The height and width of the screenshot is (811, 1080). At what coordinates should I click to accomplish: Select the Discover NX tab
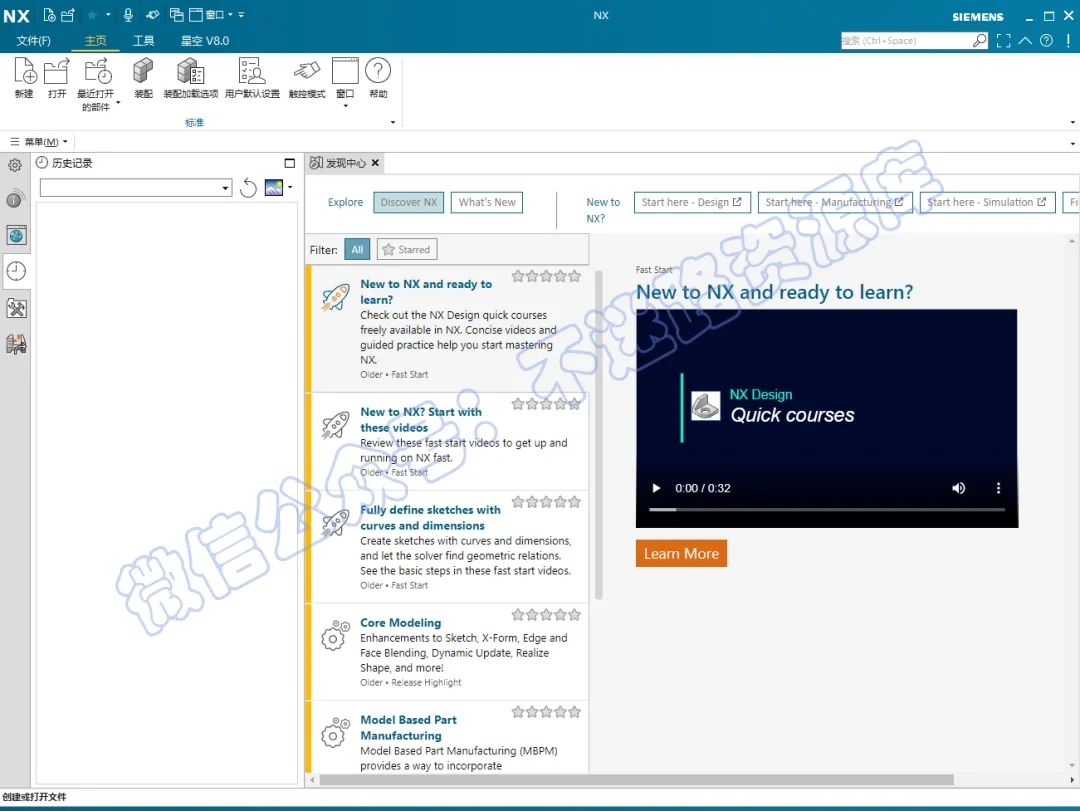(x=408, y=203)
